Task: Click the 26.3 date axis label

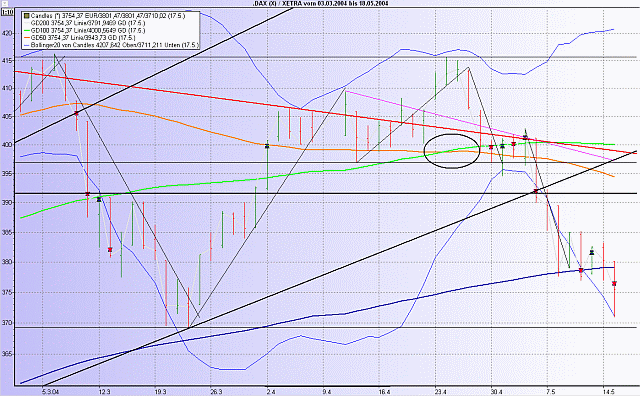Action: point(216,392)
